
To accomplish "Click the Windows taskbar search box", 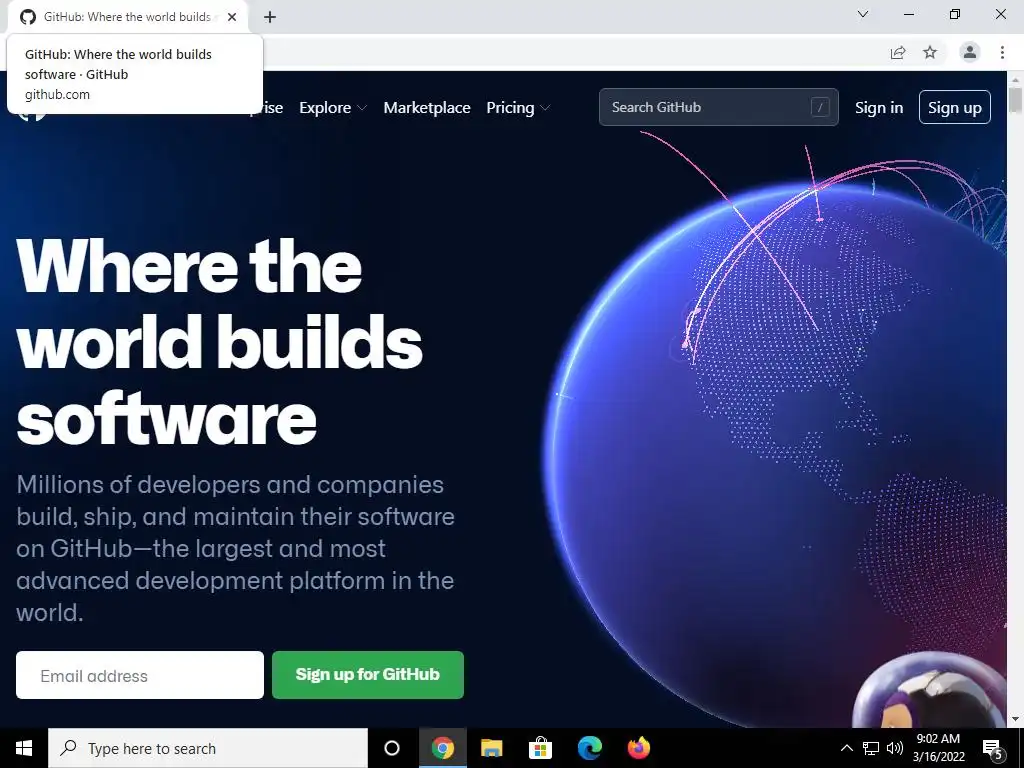I will click(x=208, y=748).
